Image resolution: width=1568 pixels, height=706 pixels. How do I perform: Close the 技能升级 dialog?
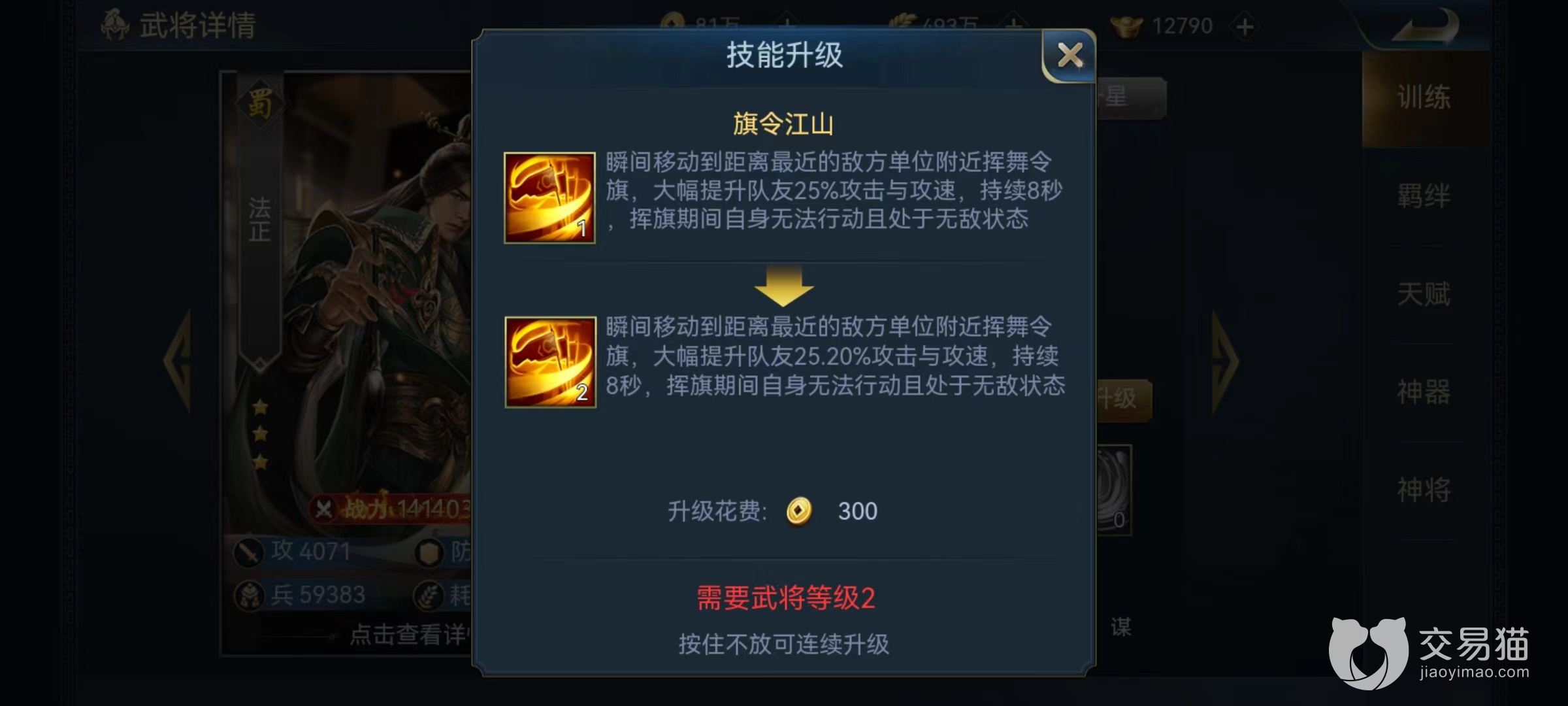coord(1069,56)
